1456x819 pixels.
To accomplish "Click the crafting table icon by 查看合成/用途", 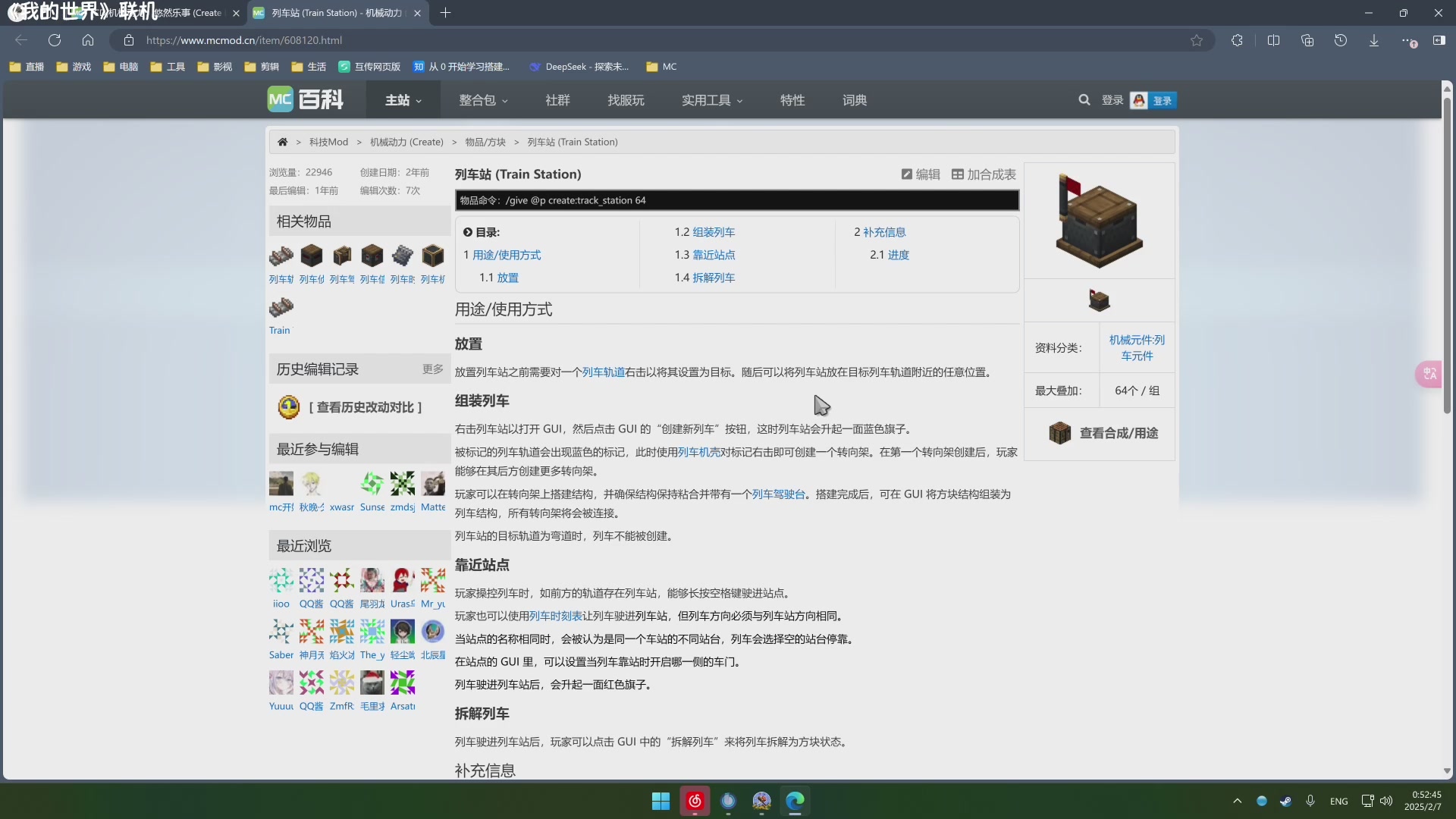I will (x=1059, y=433).
